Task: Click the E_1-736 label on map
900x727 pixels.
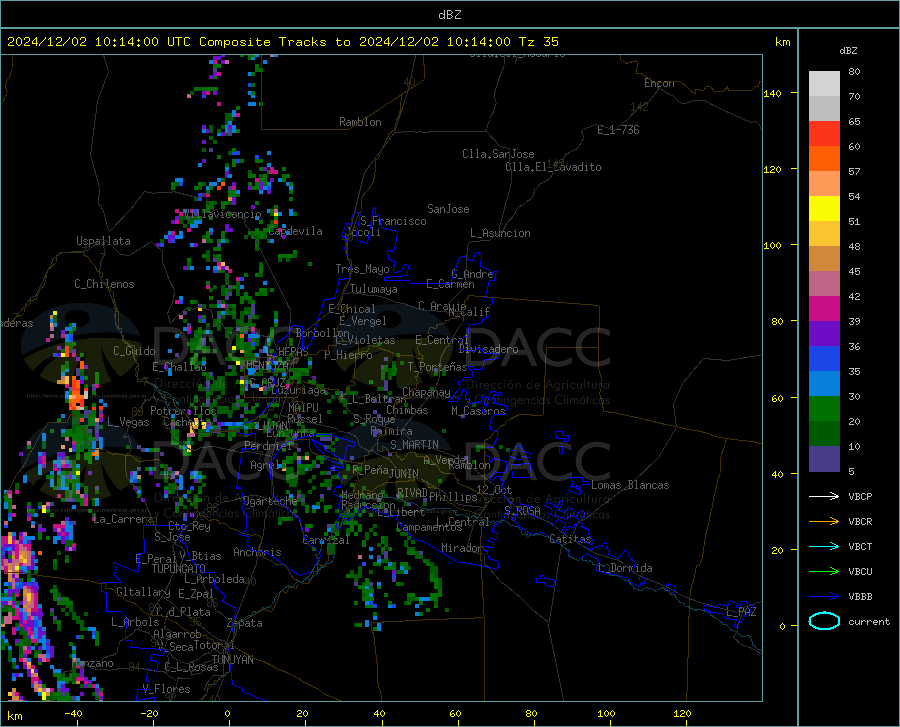Action: pyautogui.click(x=618, y=130)
